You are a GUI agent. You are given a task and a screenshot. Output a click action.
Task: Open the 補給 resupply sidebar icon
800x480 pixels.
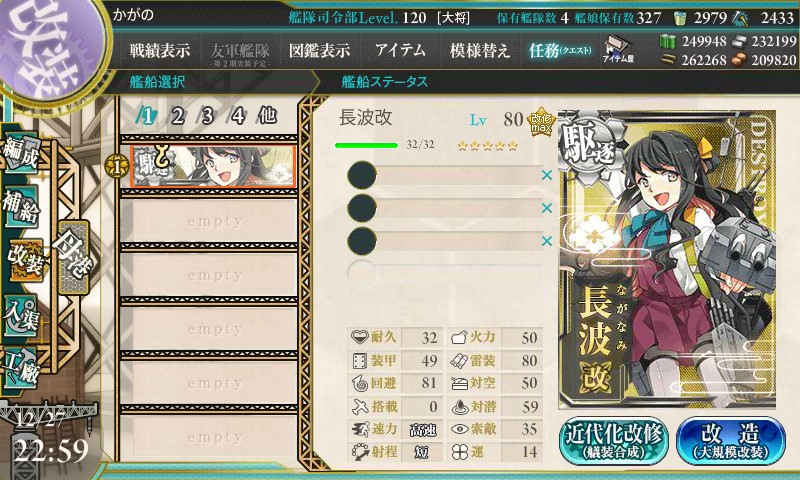point(21,207)
